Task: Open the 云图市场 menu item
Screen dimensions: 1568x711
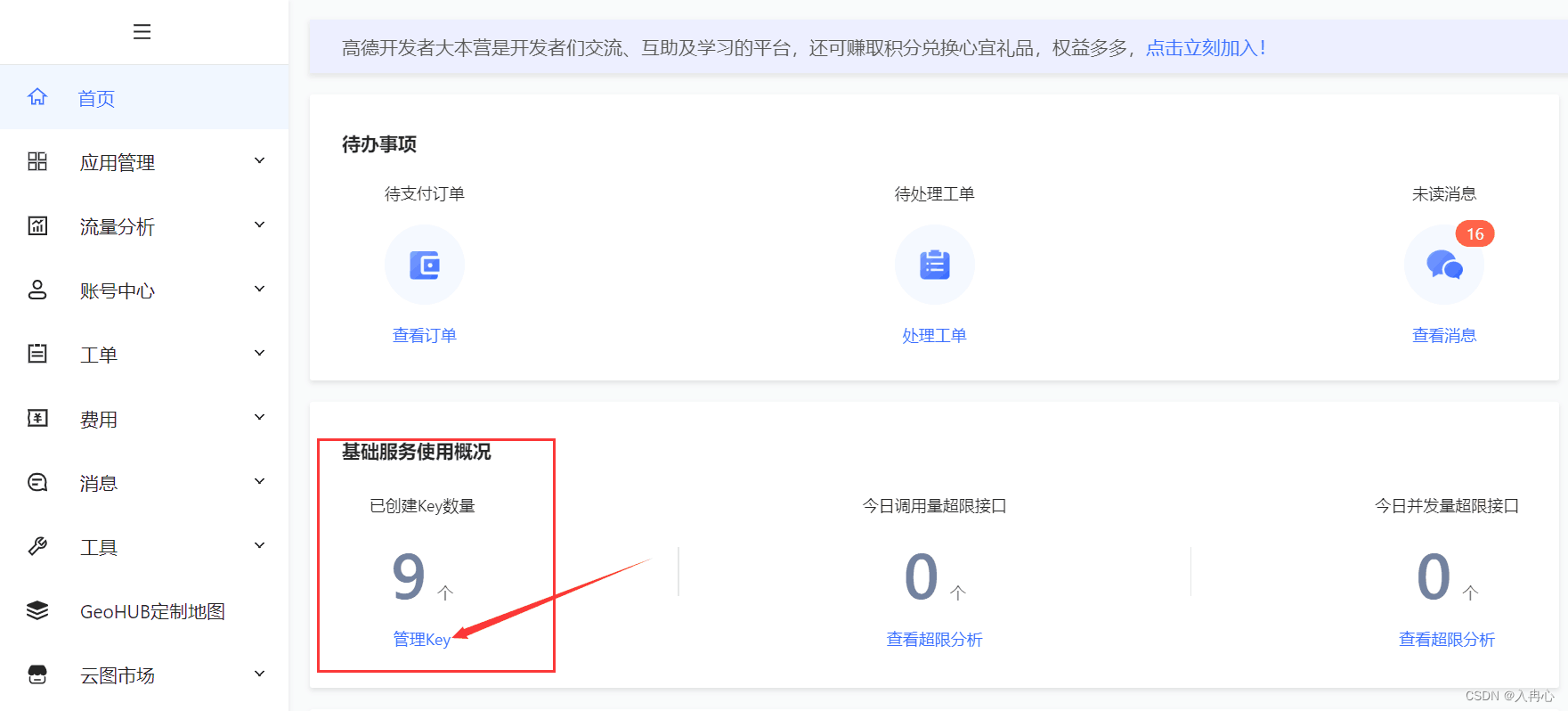Action: coord(144,674)
